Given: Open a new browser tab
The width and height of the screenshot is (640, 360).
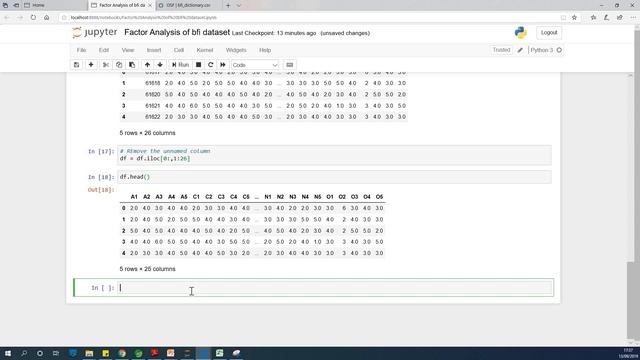Looking at the screenshot, I should tap(228, 5).
